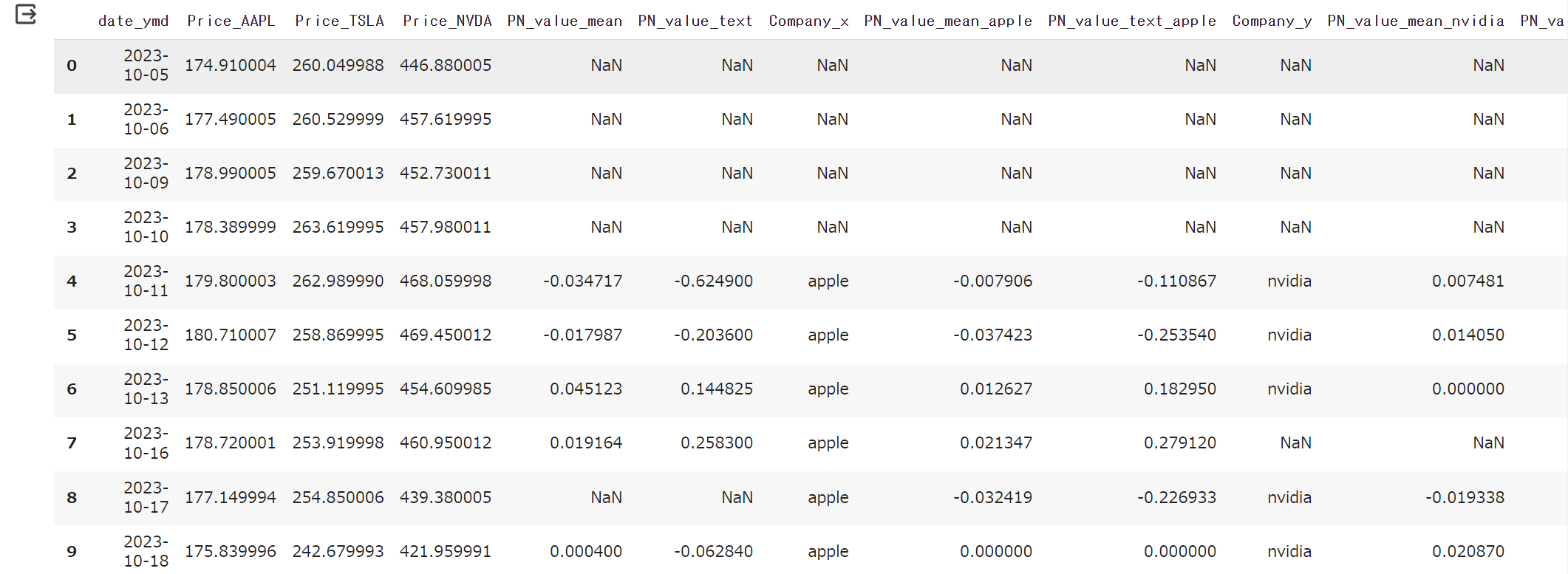Click PN_value_text_apple value 0.279120
This screenshot has height=574, width=1568.
coord(1180,443)
